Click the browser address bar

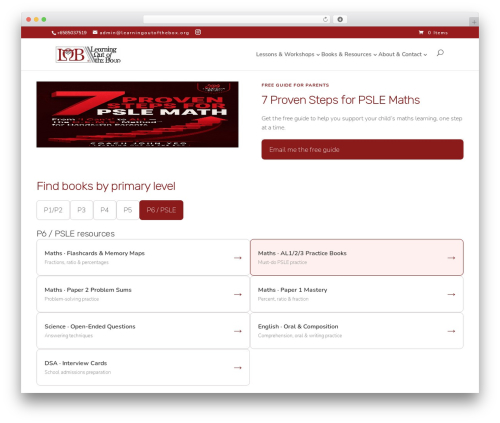coord(236,19)
